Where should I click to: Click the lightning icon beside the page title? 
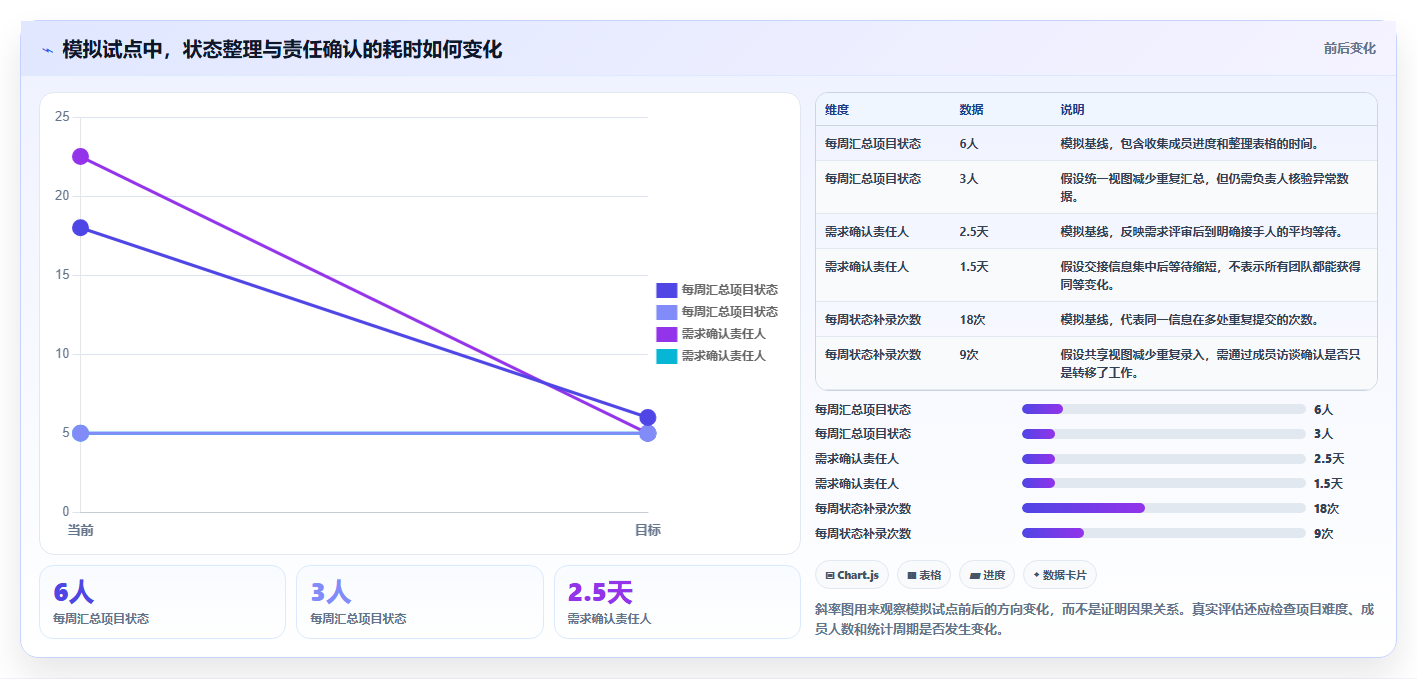(47, 50)
